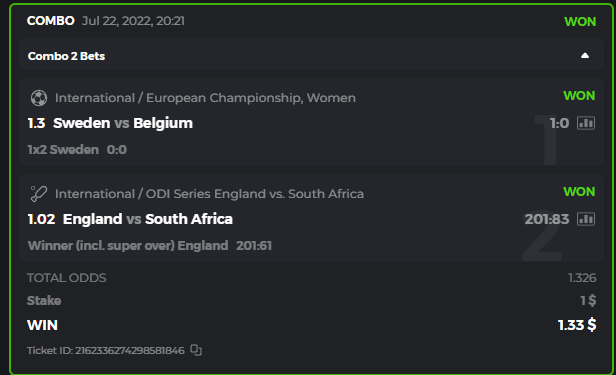Viewport: 616px width, 375px height.
Task: Click the Combo 2 Bets header
Action: coord(311,56)
